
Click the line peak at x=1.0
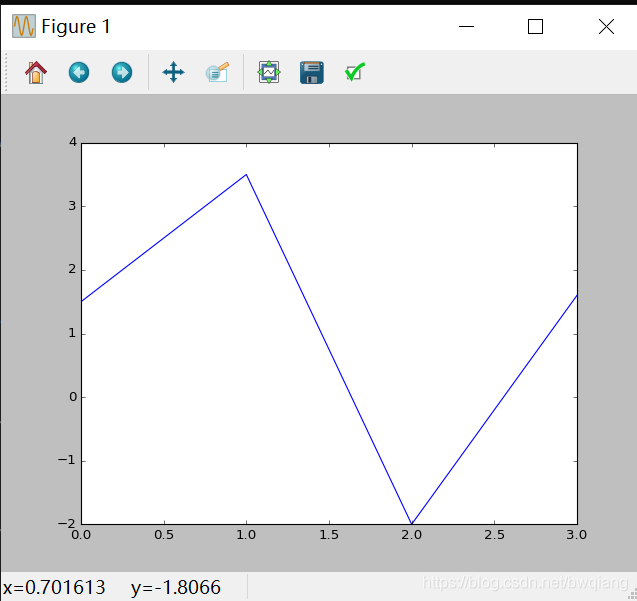tap(246, 175)
